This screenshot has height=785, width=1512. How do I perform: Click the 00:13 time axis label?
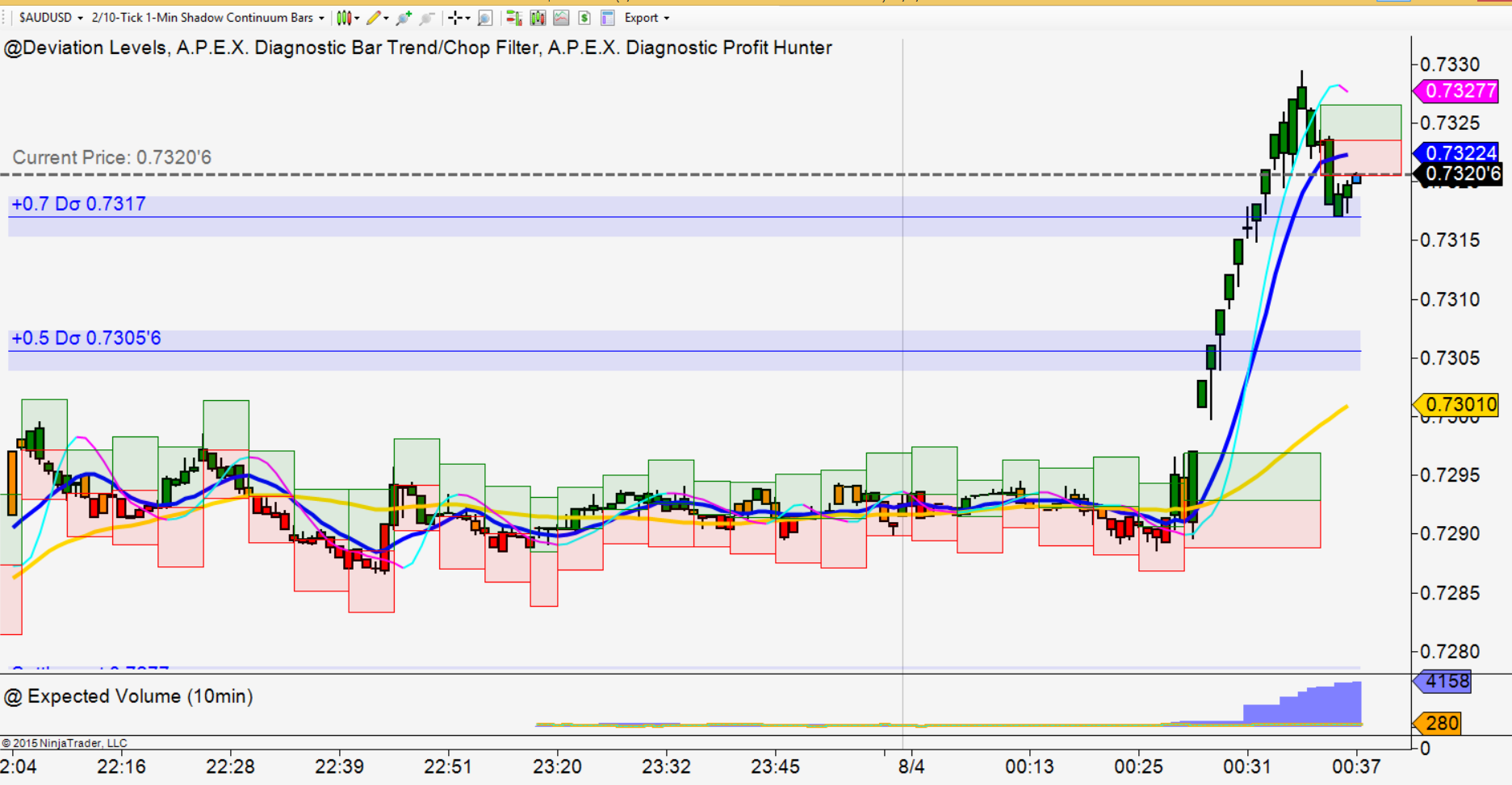1030,766
